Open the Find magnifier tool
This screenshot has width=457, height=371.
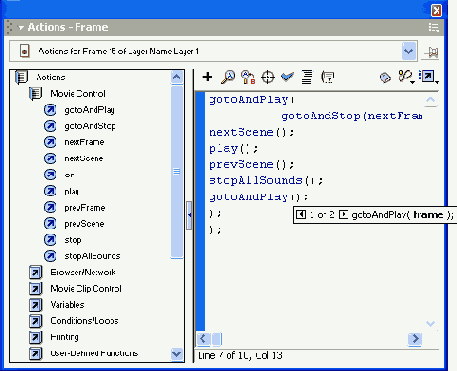[228, 77]
